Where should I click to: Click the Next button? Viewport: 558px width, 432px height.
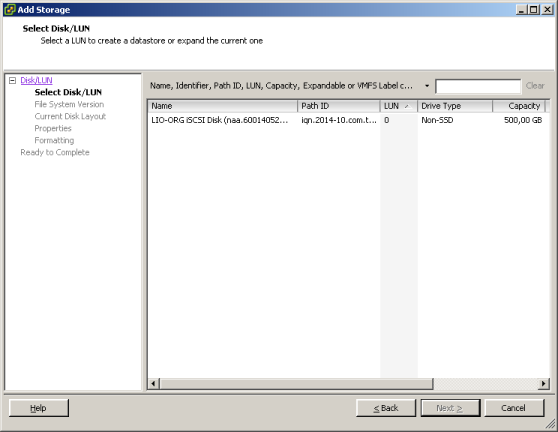pos(450,408)
